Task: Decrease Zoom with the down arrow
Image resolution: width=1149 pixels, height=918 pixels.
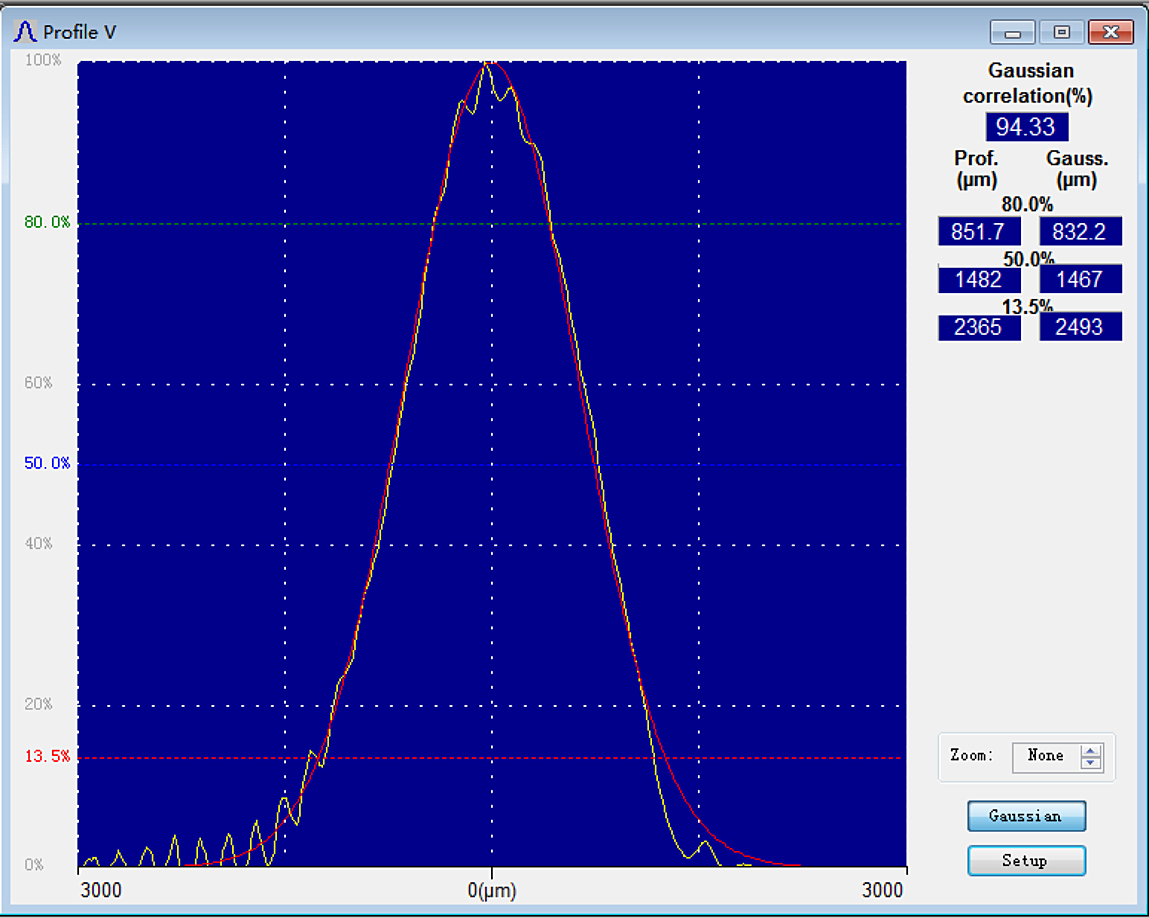Action: pos(1091,763)
